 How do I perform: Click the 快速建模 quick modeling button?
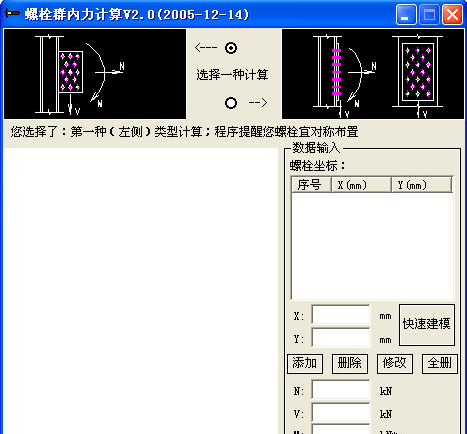(427, 324)
